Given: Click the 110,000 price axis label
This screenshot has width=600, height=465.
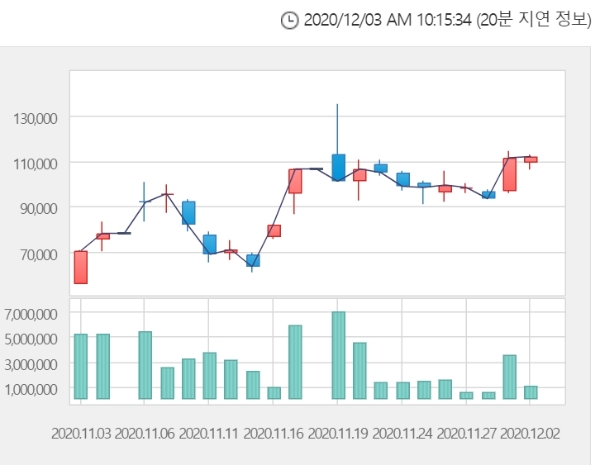Looking at the screenshot, I should tap(36, 163).
